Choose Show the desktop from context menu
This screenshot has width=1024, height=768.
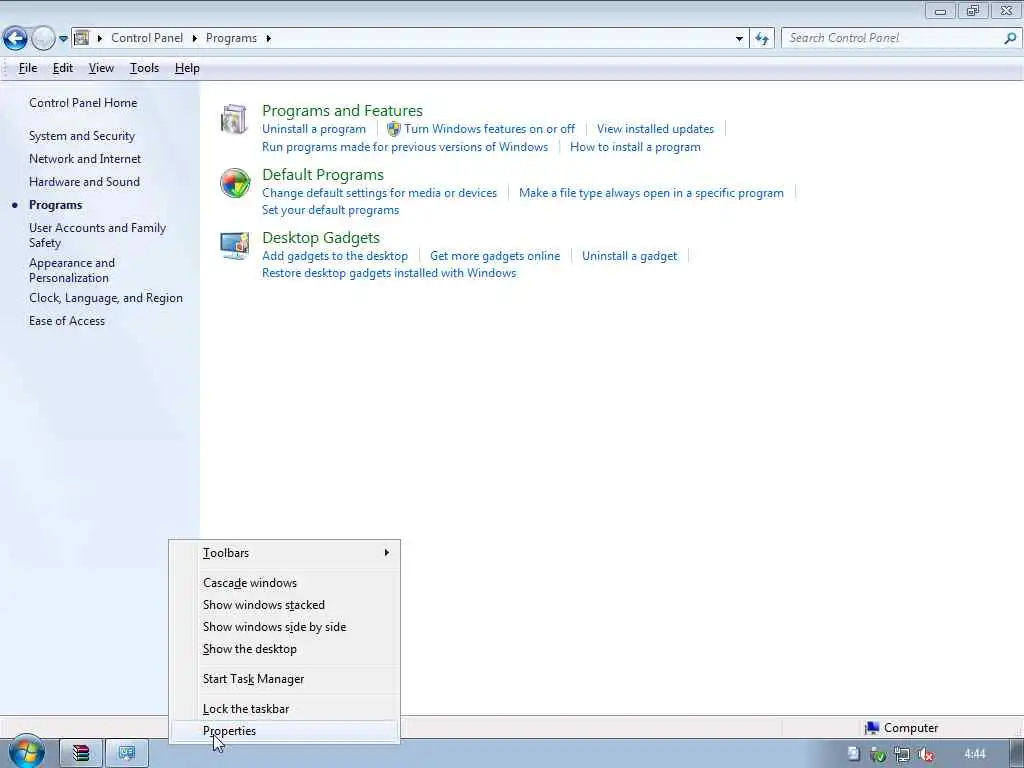[x=285, y=649]
